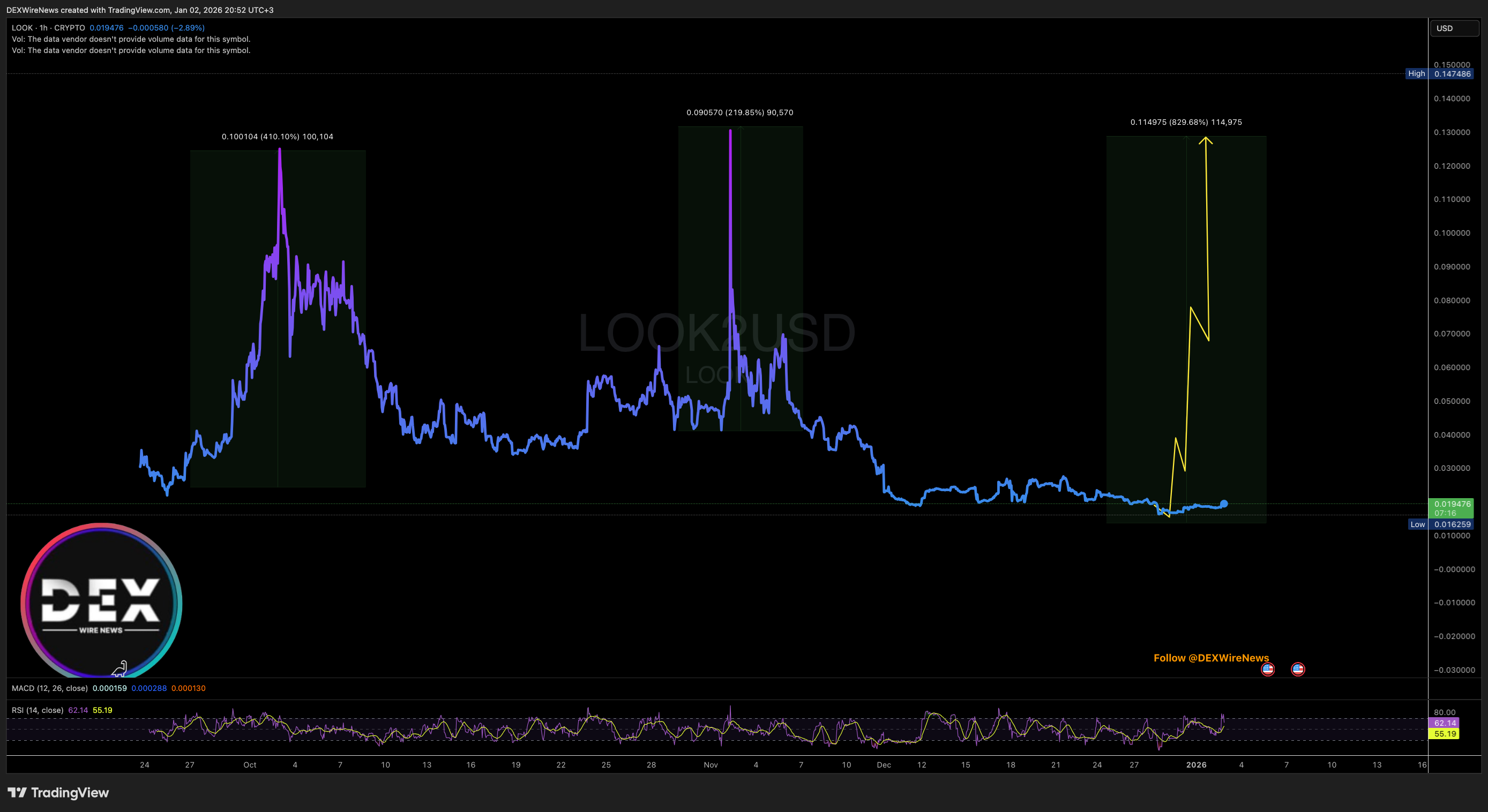Select the RSI (14, close) indicator legend
Screen dimensions: 1488x812
pos(38,710)
